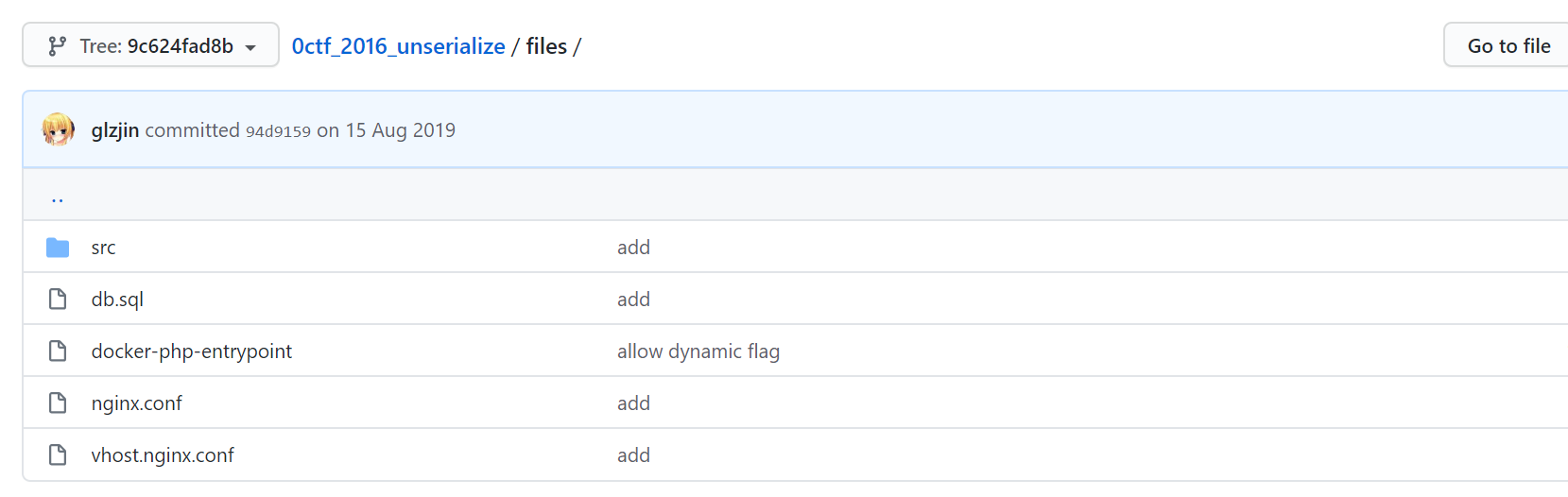Click the files breadcrumb segment
The image size is (1568, 497).
[546, 46]
